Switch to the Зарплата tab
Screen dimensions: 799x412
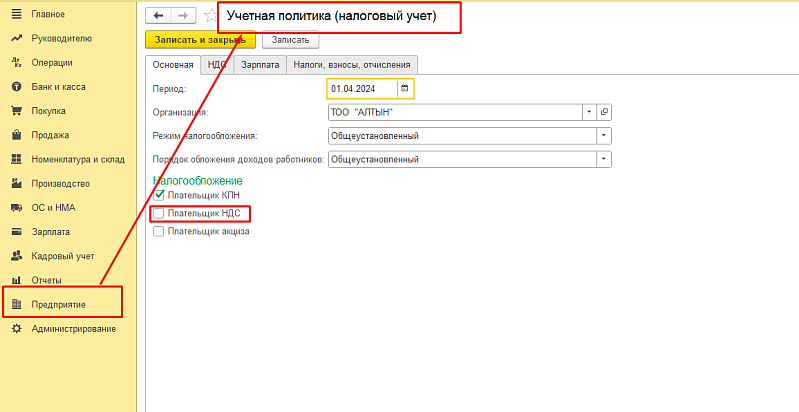(259, 65)
